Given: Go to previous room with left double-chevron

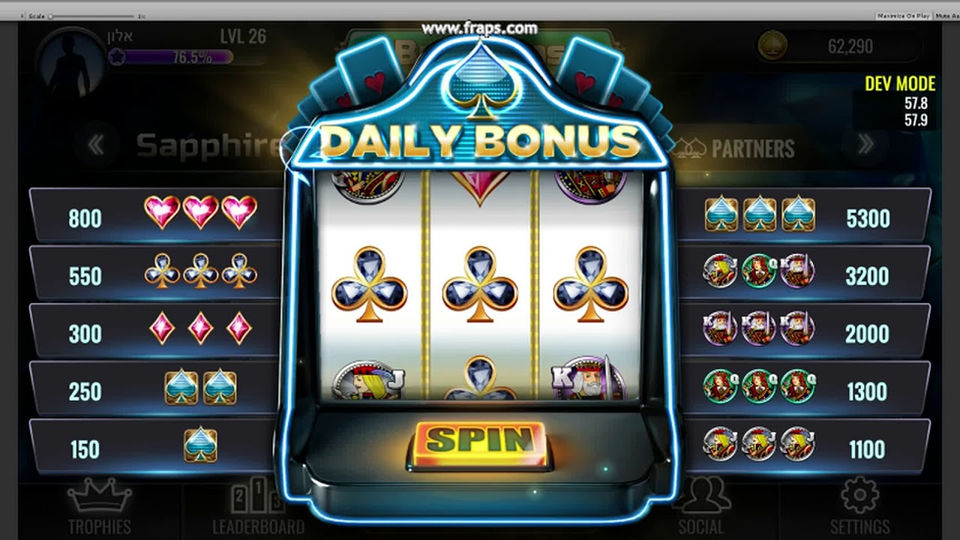Looking at the screenshot, I should (x=96, y=145).
